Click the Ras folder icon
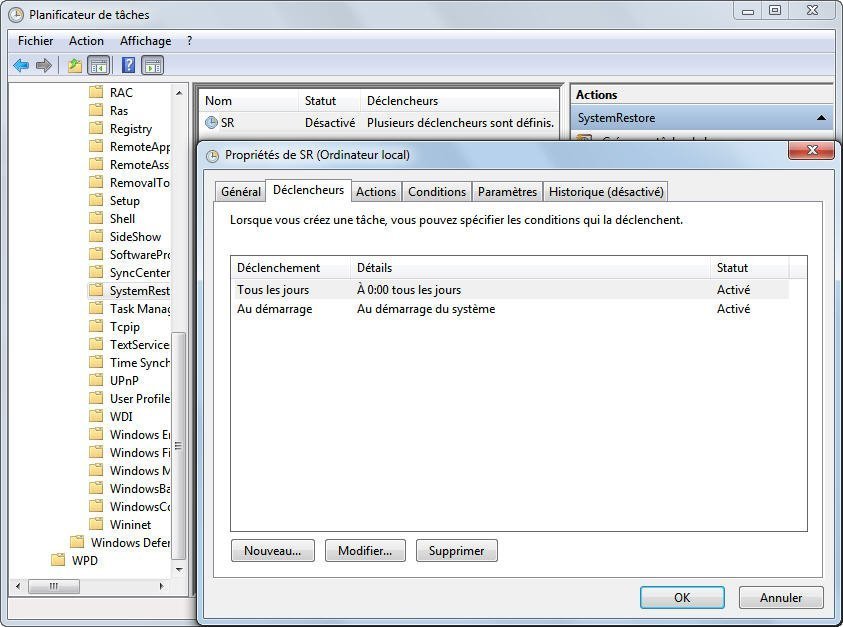The width and height of the screenshot is (843, 627). (96, 110)
